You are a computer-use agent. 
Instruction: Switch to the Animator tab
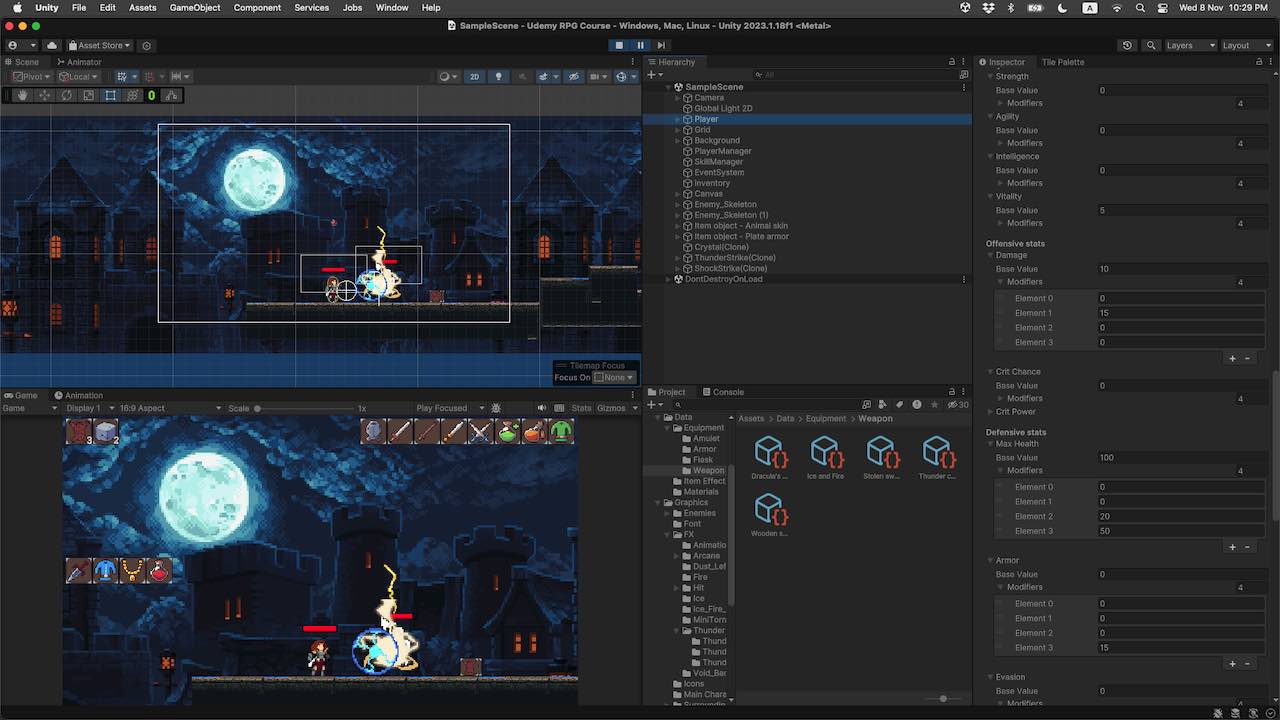[79, 62]
